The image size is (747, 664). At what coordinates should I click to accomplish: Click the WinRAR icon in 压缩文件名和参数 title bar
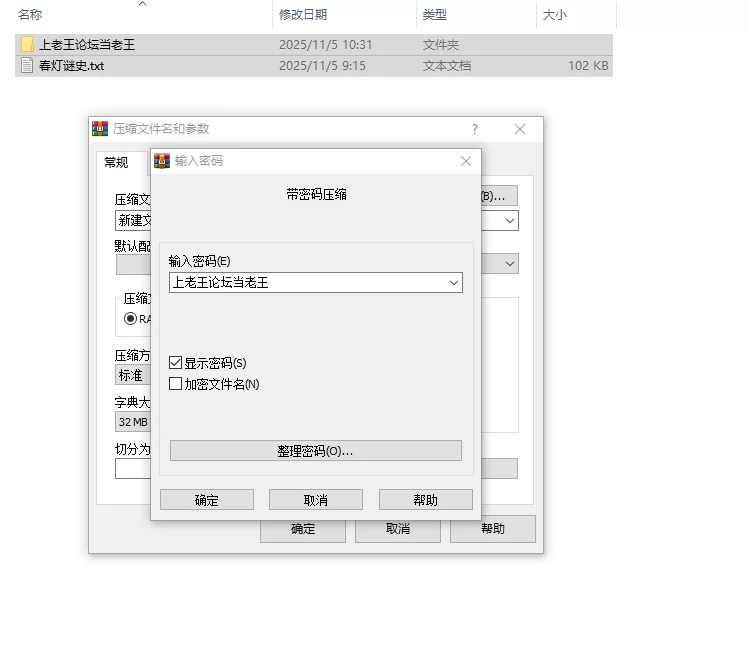(100, 129)
